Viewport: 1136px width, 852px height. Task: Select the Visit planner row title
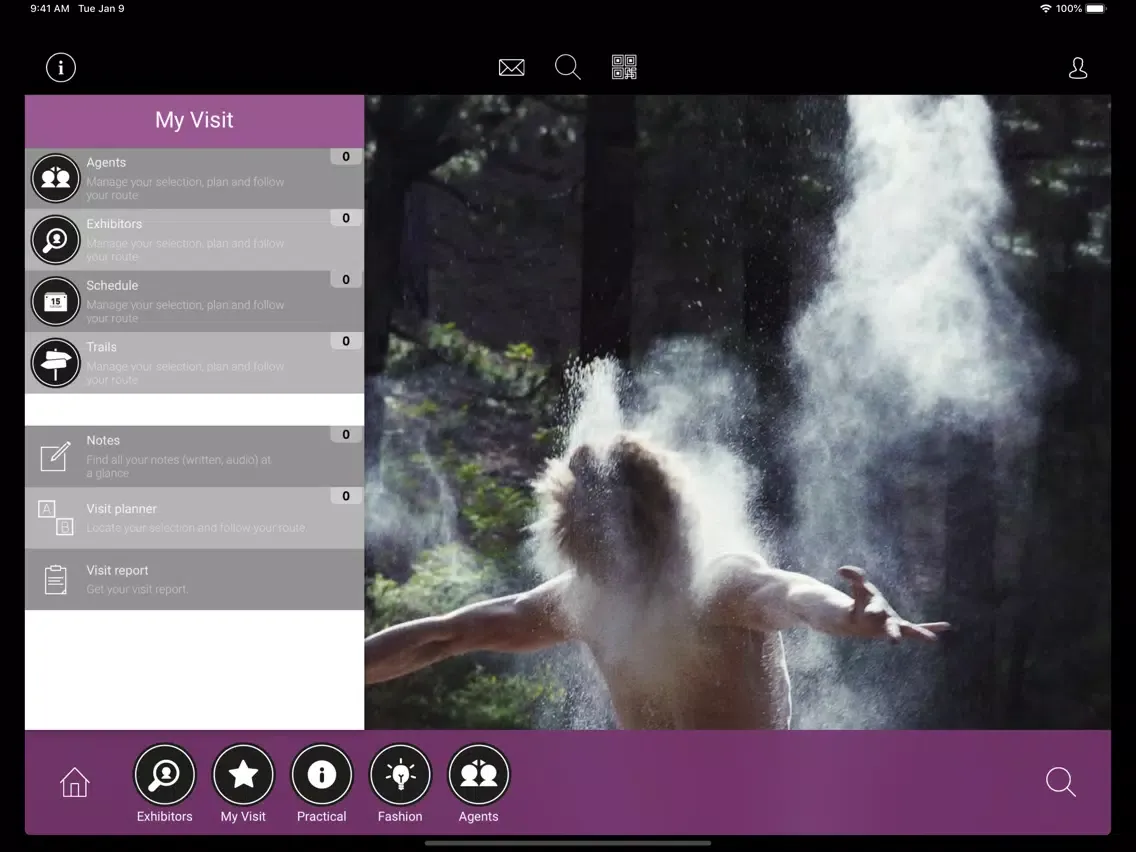click(121, 509)
